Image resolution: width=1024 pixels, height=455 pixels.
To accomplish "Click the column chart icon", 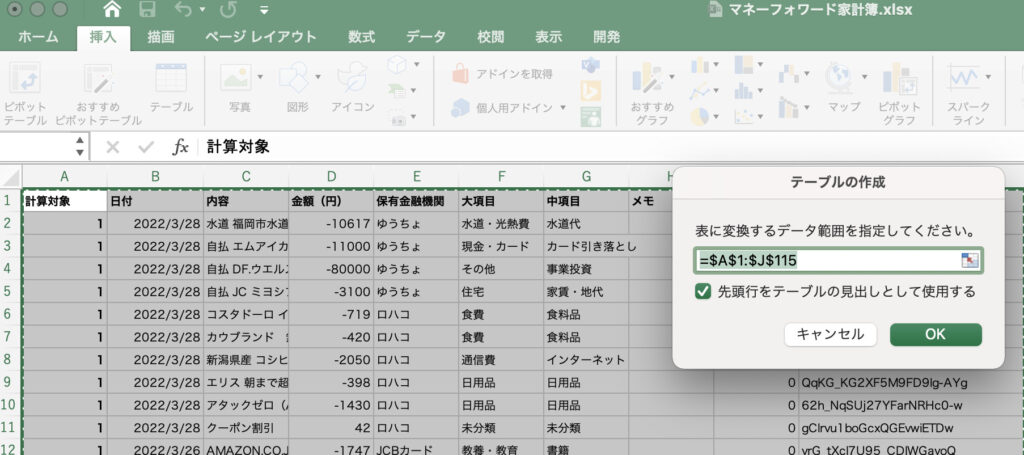I will (x=700, y=65).
